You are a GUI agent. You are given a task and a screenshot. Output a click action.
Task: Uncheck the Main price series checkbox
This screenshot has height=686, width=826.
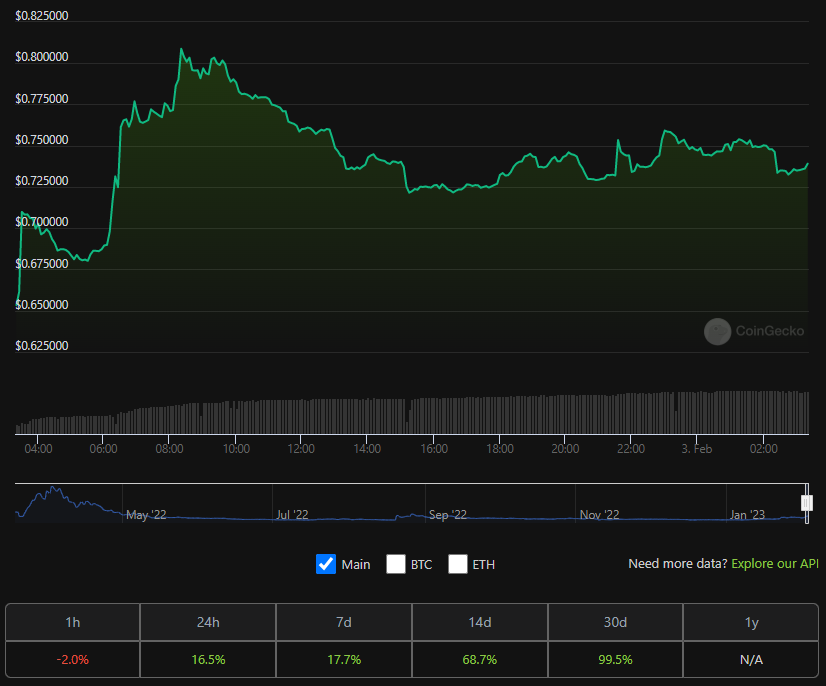326,564
